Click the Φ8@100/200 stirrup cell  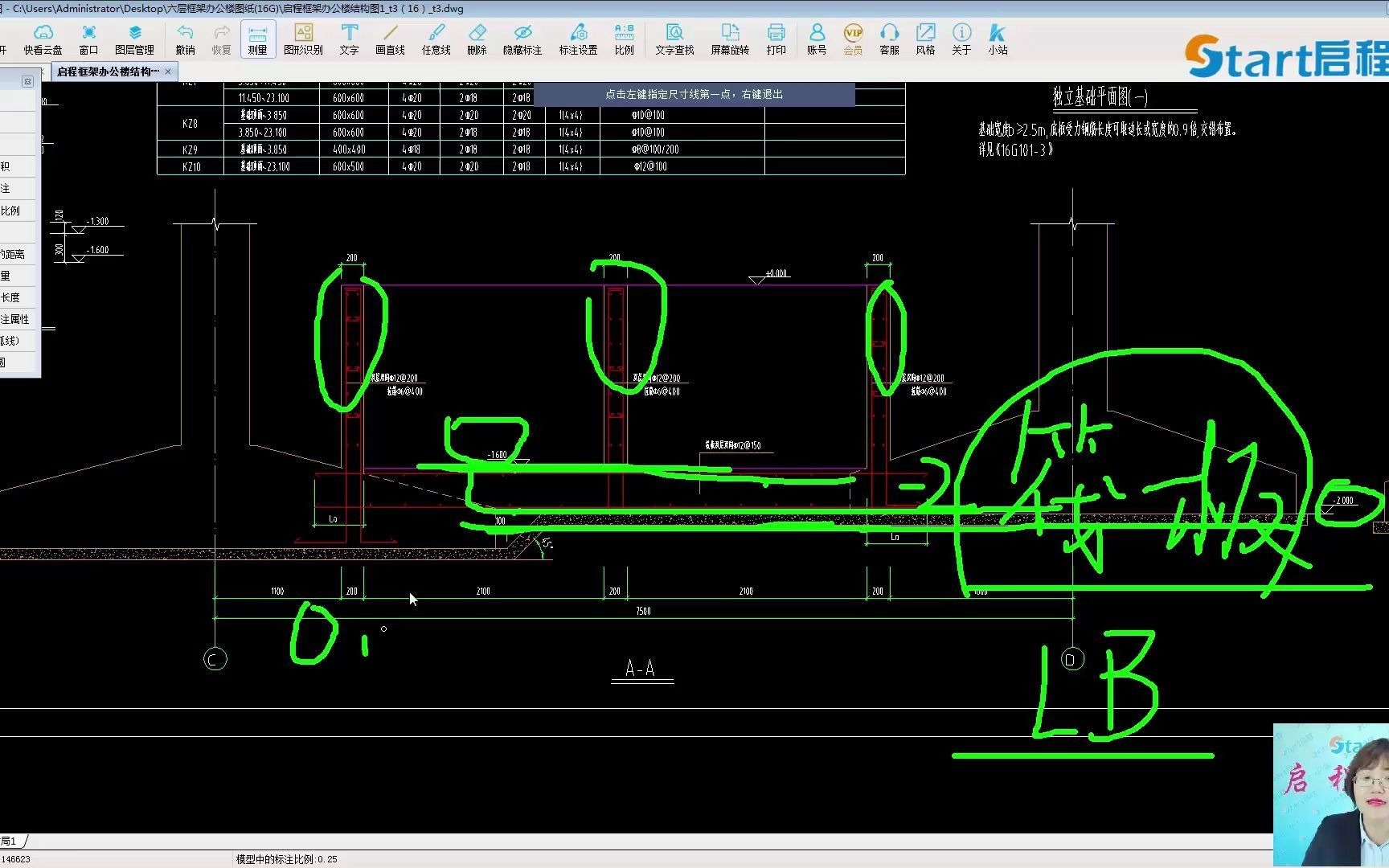click(x=656, y=149)
